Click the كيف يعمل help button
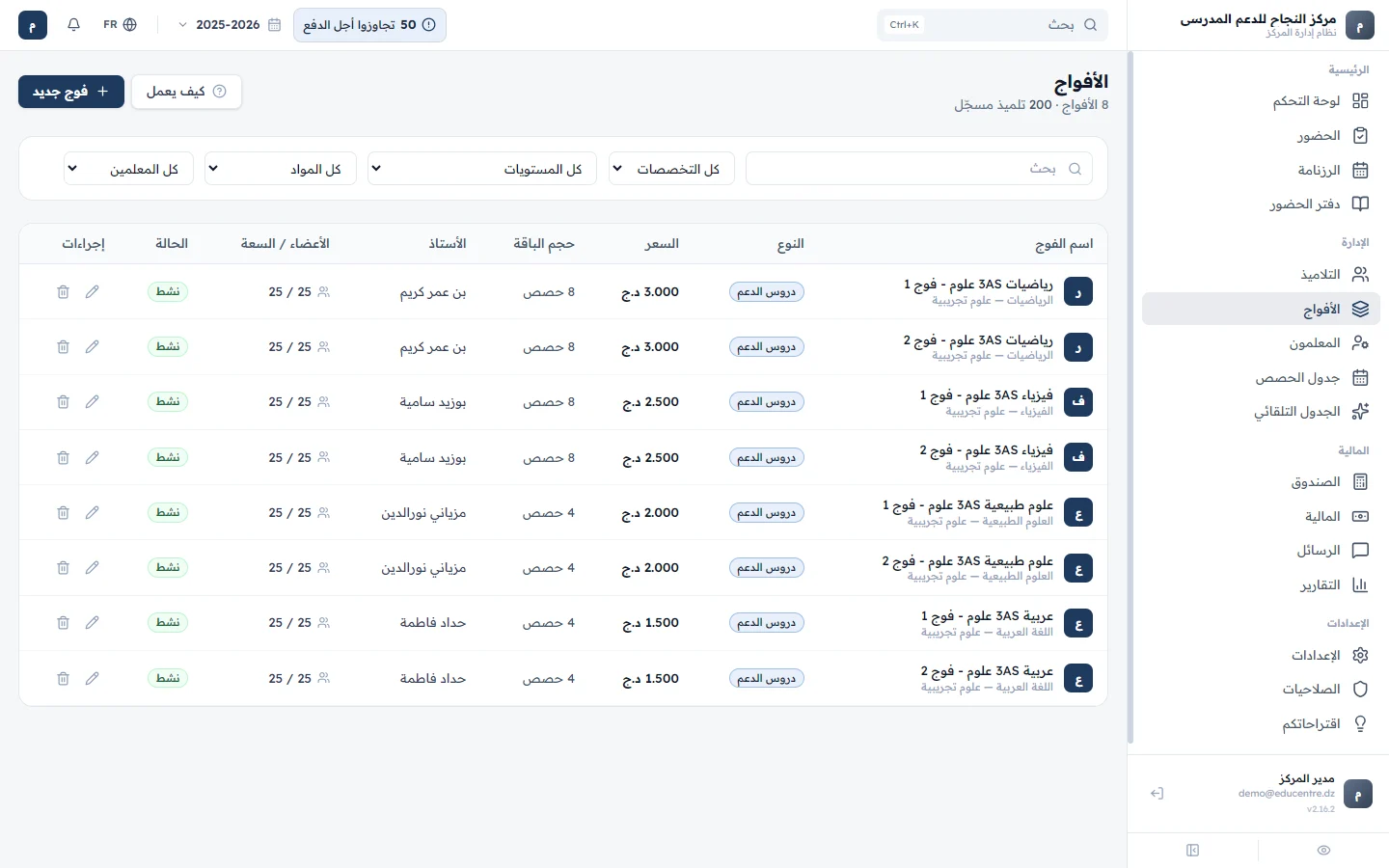 pos(186,92)
